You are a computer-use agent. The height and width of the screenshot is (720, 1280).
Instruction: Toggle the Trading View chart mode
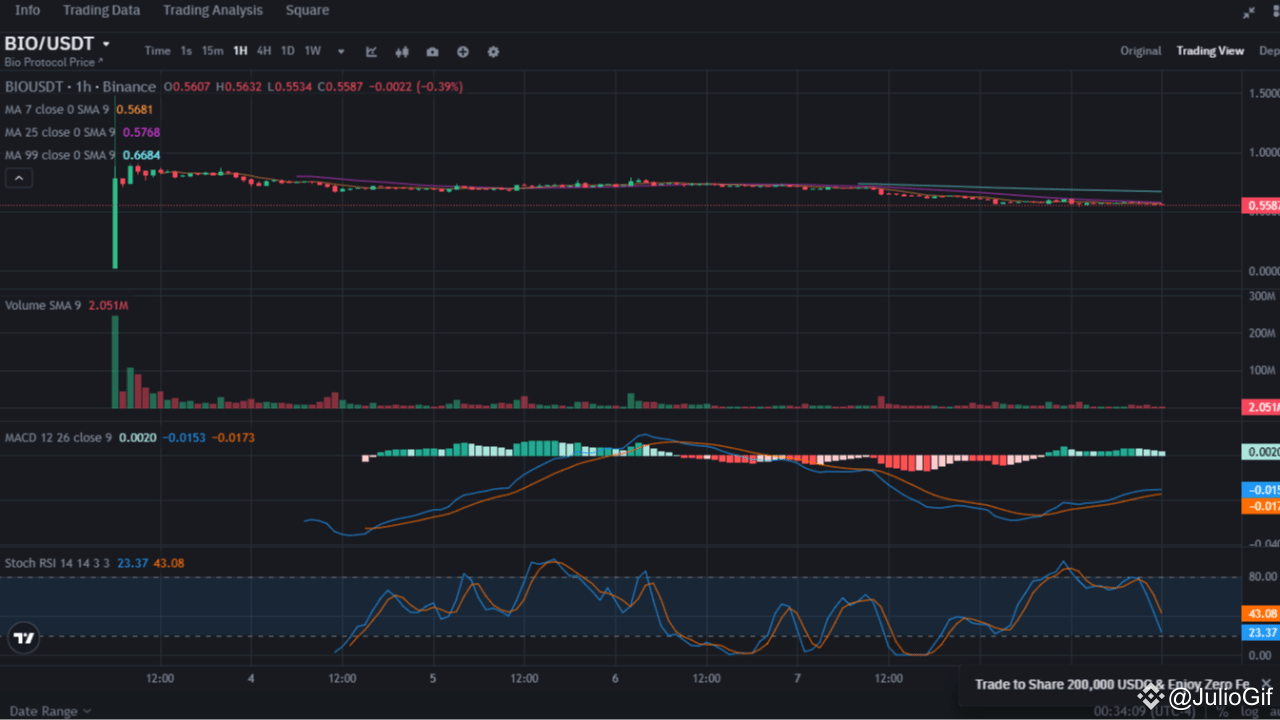coord(1210,50)
